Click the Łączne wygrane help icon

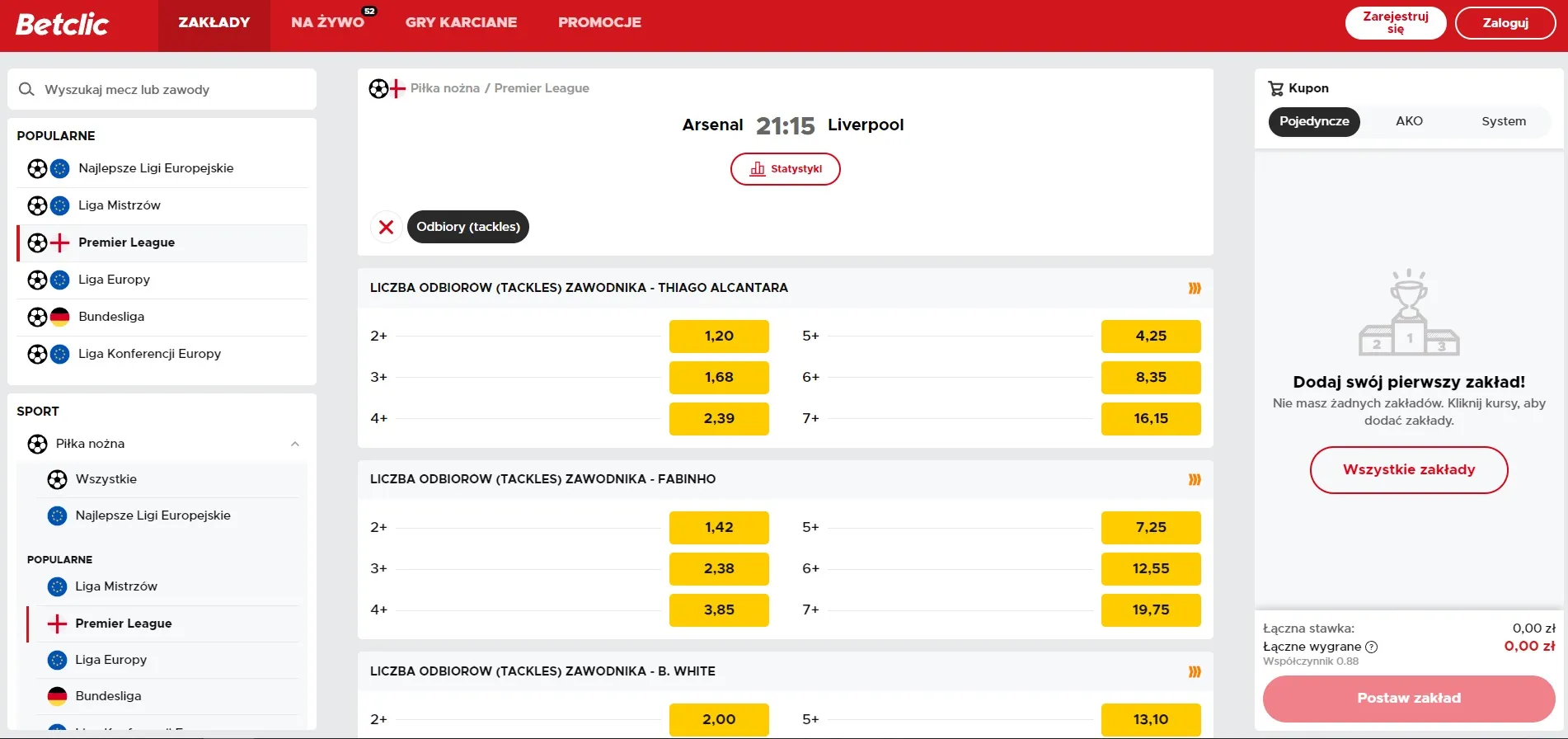[x=1372, y=647]
